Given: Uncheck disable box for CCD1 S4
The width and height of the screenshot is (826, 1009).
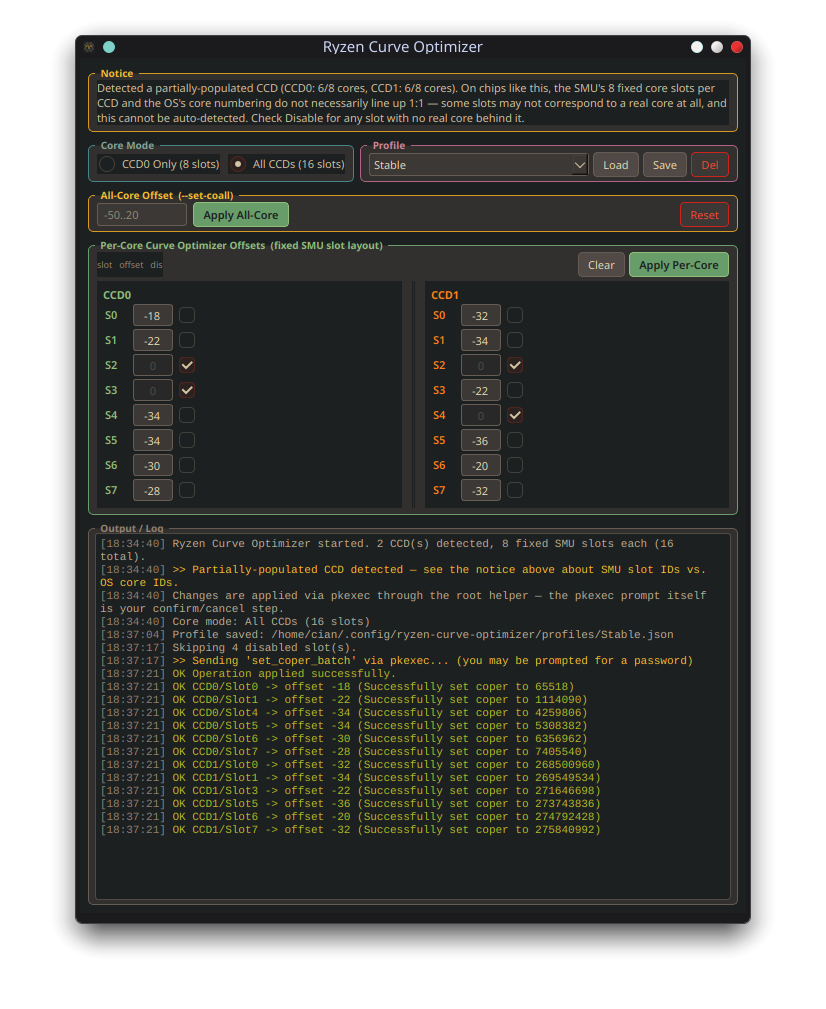Looking at the screenshot, I should 515,415.
